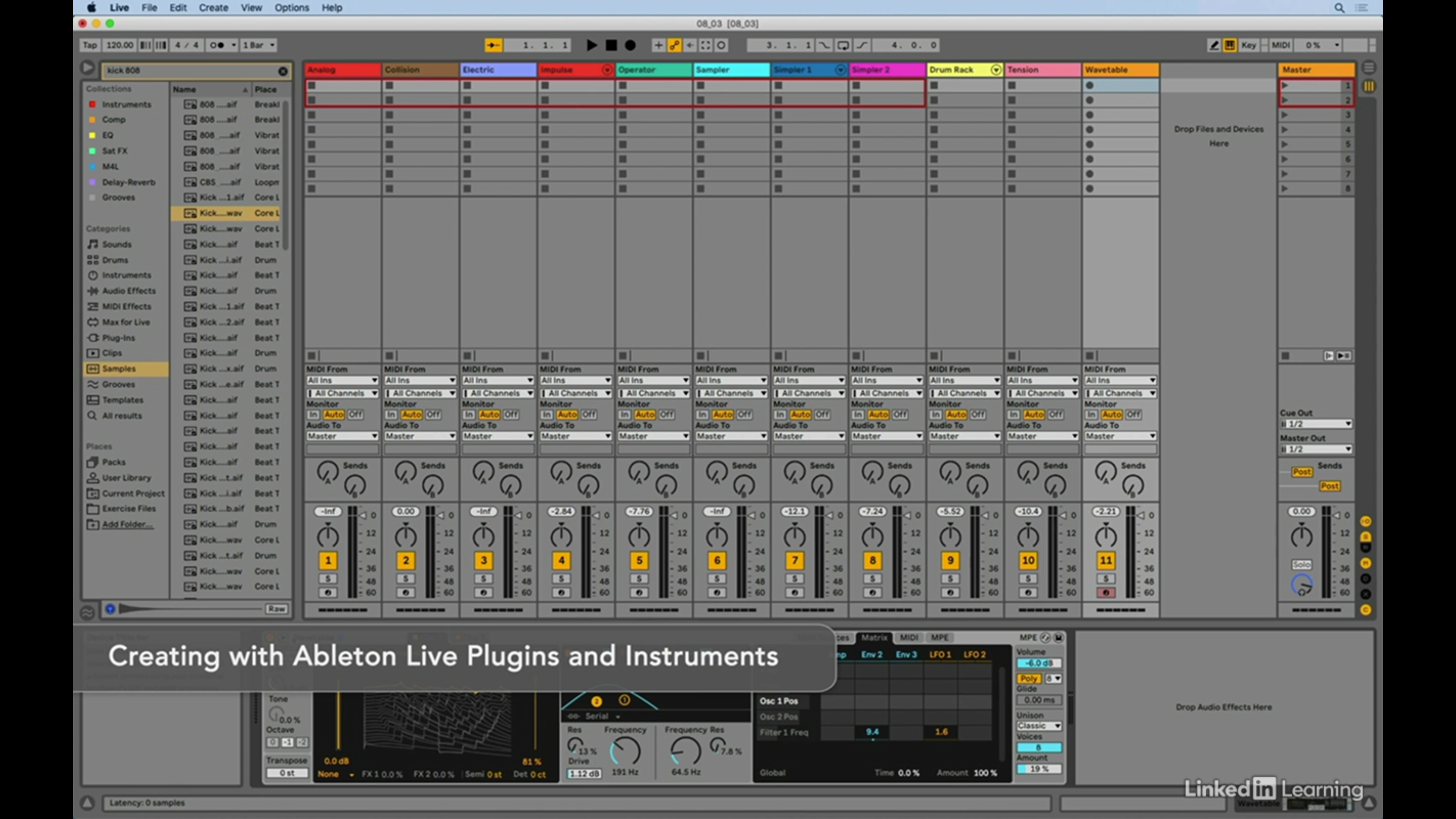Open the Apple menu
1456x819 pixels.
(x=91, y=8)
